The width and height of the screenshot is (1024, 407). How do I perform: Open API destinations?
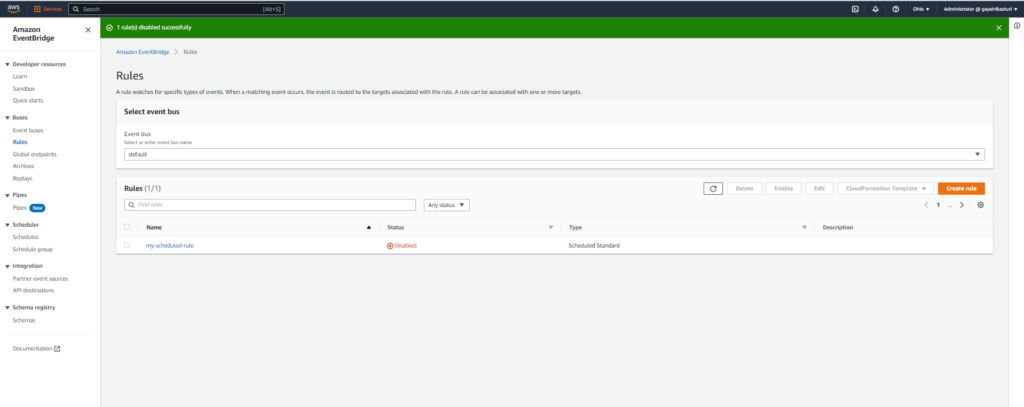coord(33,290)
